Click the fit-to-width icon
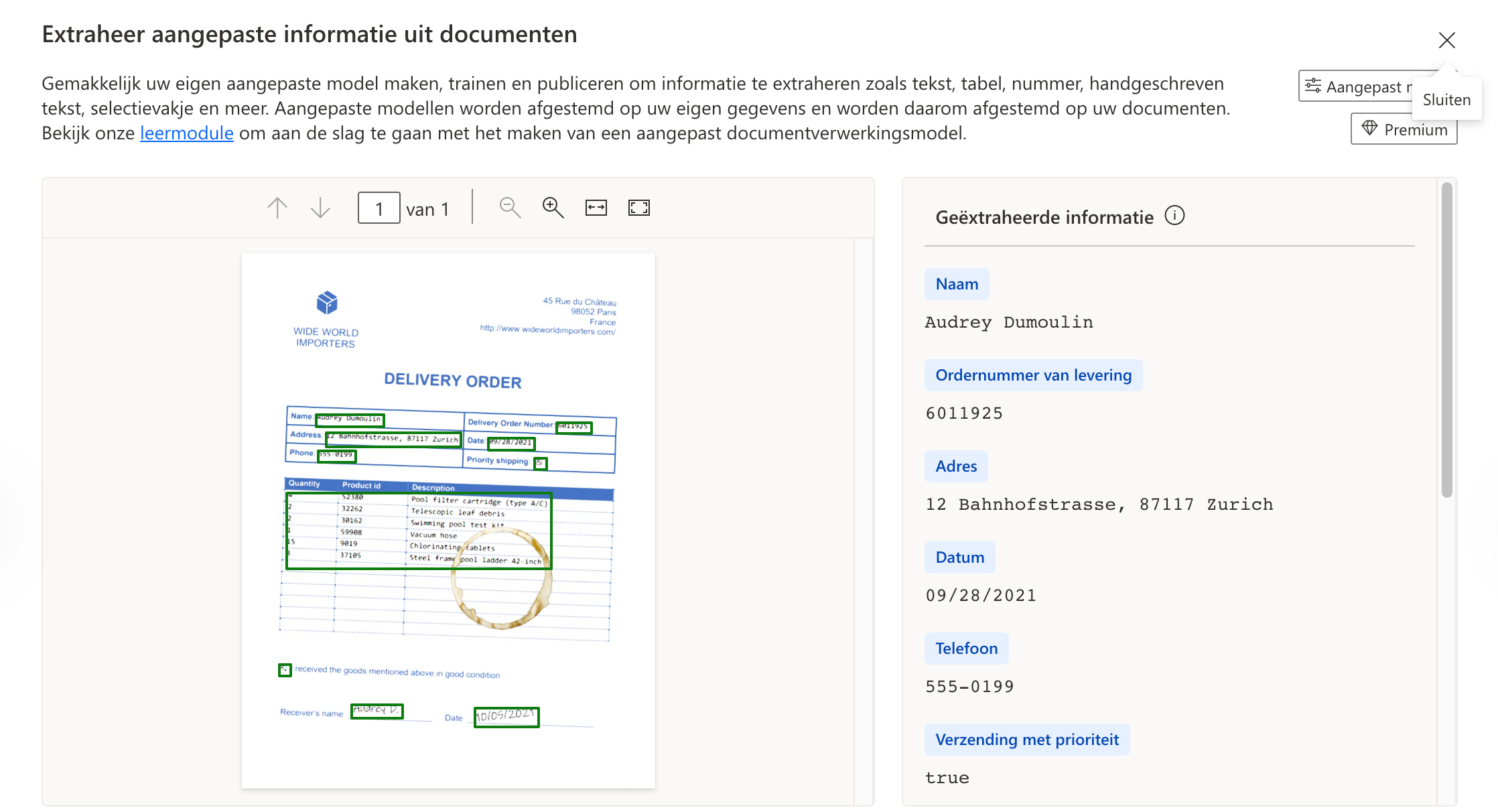The width and height of the screenshot is (1498, 812). (x=596, y=208)
